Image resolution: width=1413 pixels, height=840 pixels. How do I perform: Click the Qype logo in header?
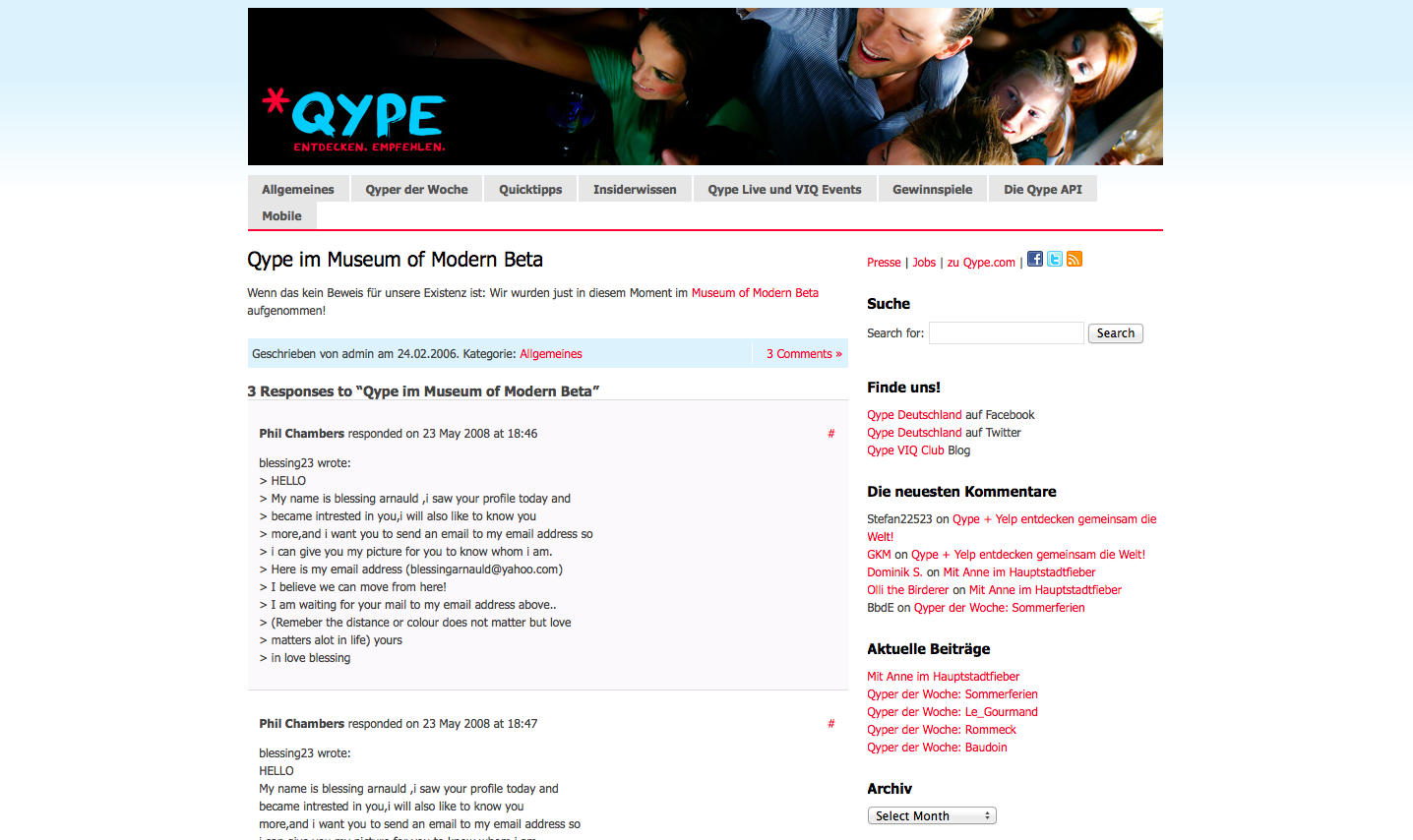(x=354, y=120)
